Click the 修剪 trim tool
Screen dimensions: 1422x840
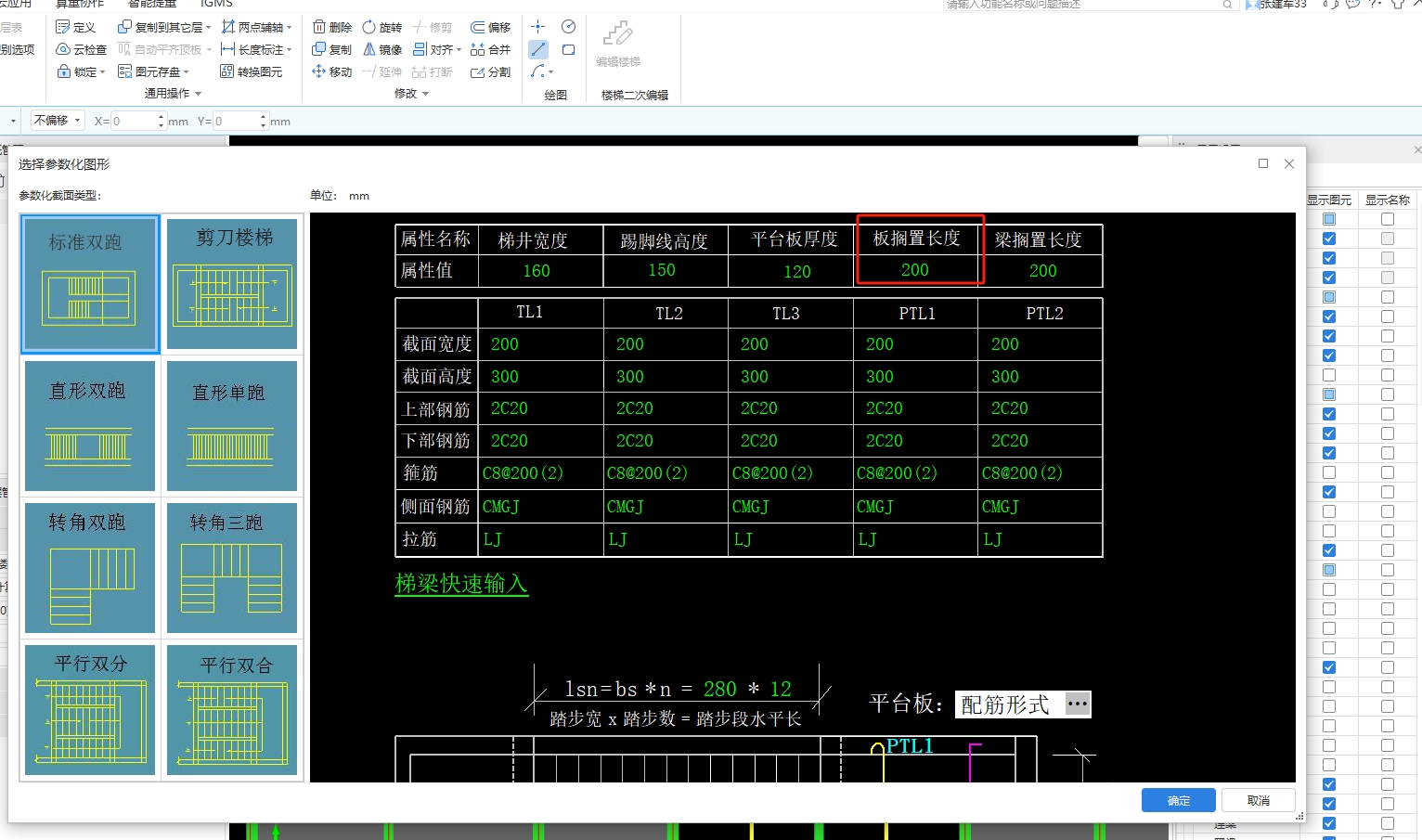433,28
